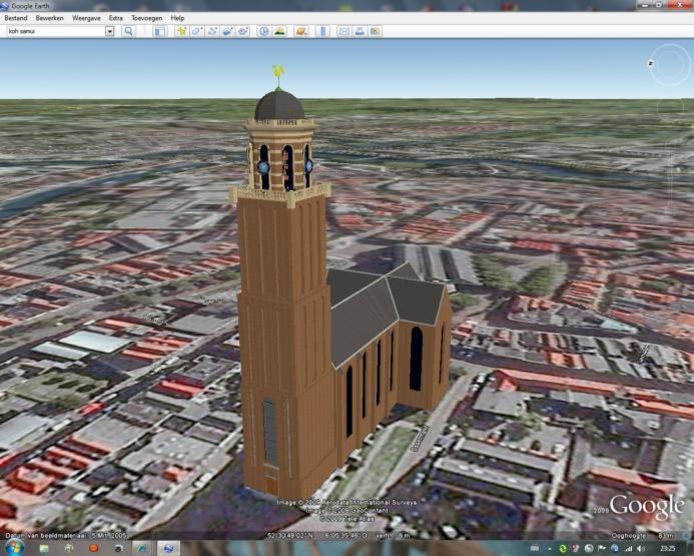
Task: Click the search magnifier button
Action: [128, 31]
